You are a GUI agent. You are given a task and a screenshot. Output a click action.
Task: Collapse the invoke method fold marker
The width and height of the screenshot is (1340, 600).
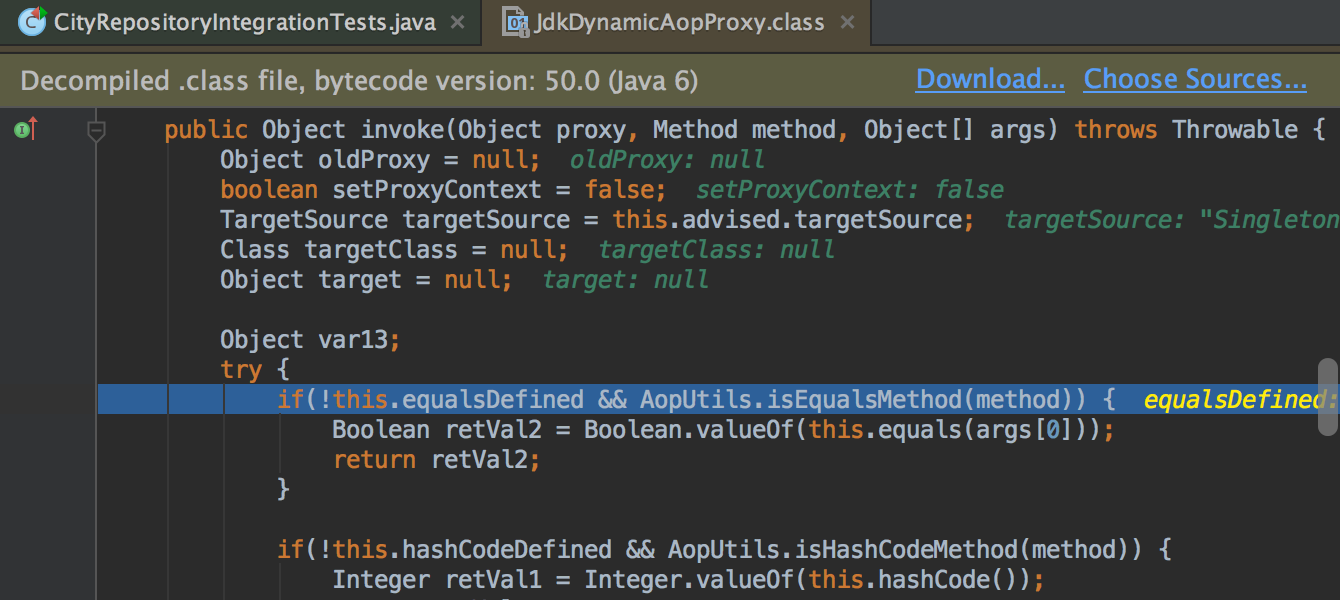(96, 130)
